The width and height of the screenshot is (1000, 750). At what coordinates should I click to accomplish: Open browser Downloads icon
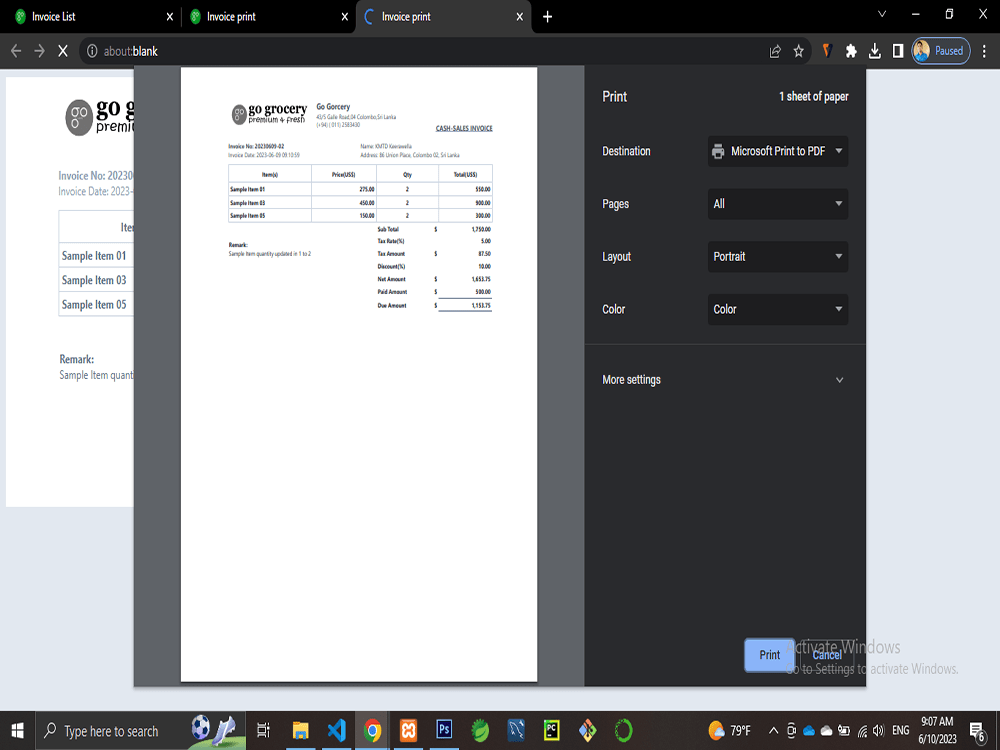point(874,51)
